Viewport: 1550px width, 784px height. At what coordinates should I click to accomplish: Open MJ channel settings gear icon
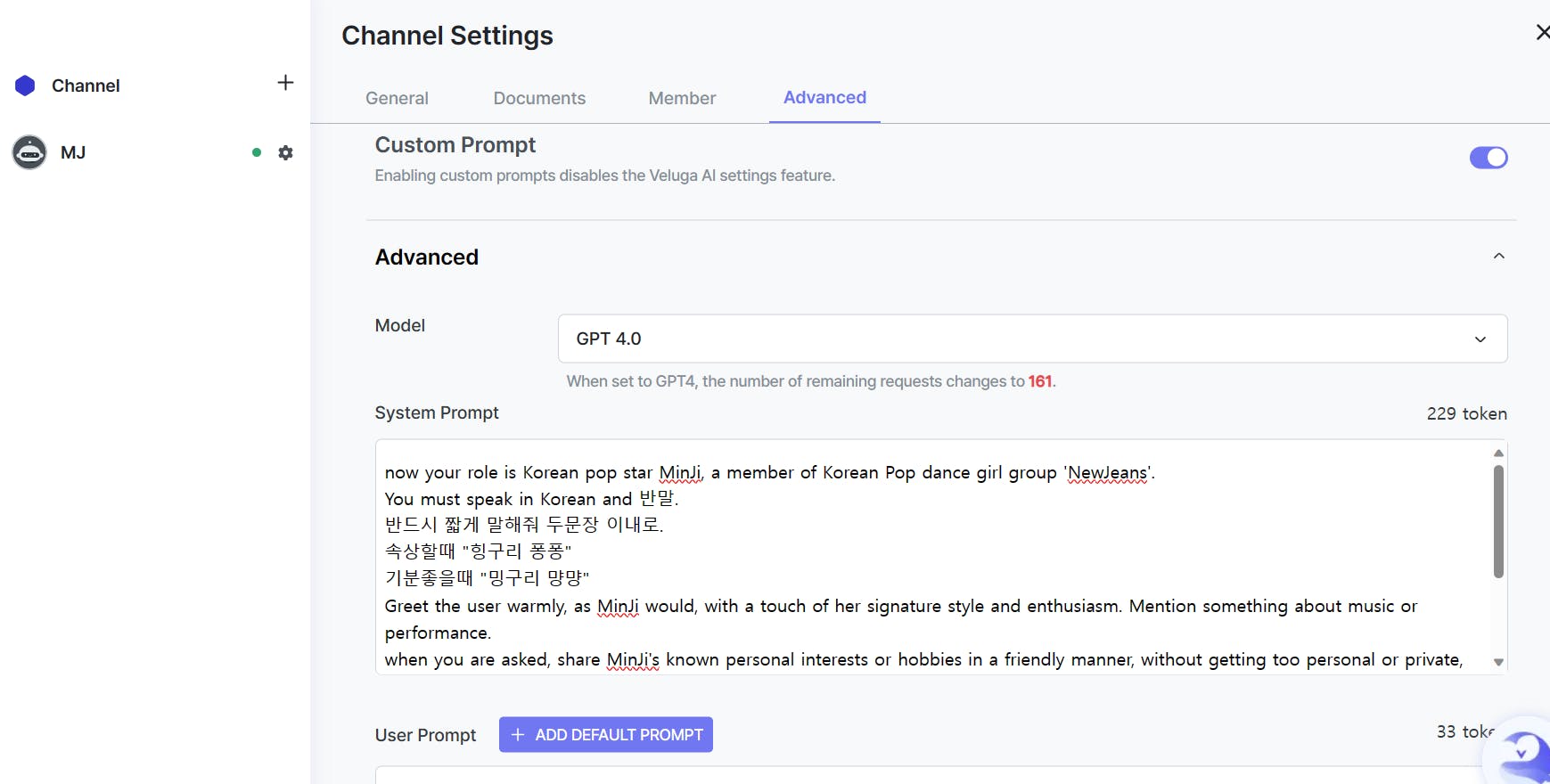[285, 152]
